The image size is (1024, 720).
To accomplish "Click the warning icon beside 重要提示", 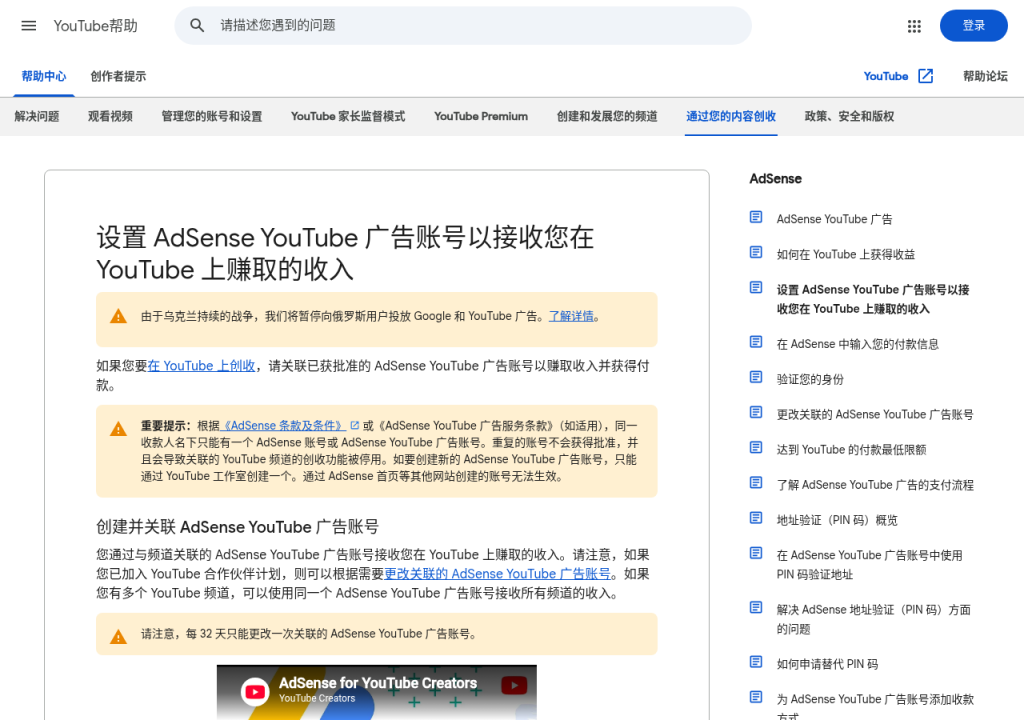I will pyautogui.click(x=118, y=429).
